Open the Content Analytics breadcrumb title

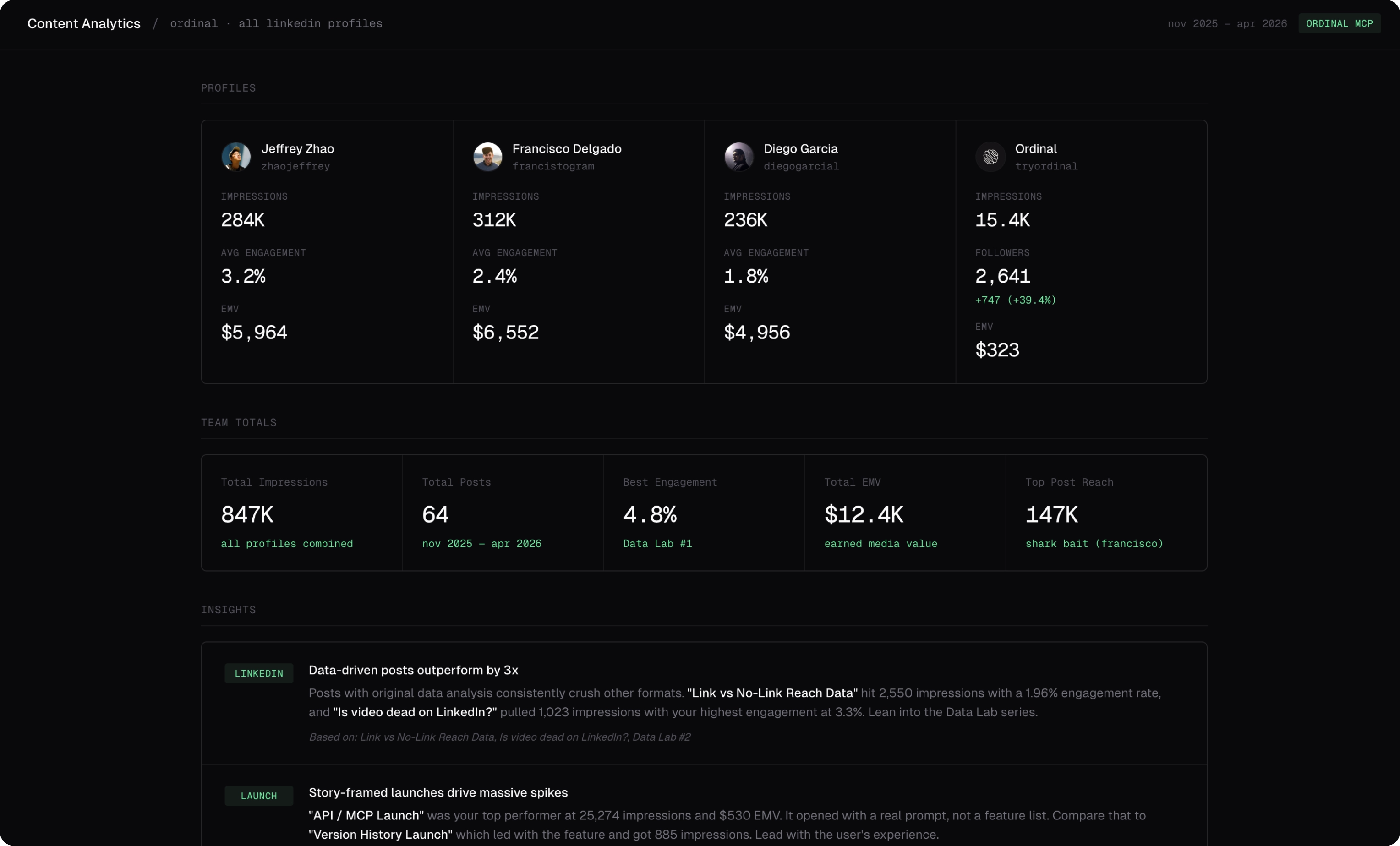[84, 23]
